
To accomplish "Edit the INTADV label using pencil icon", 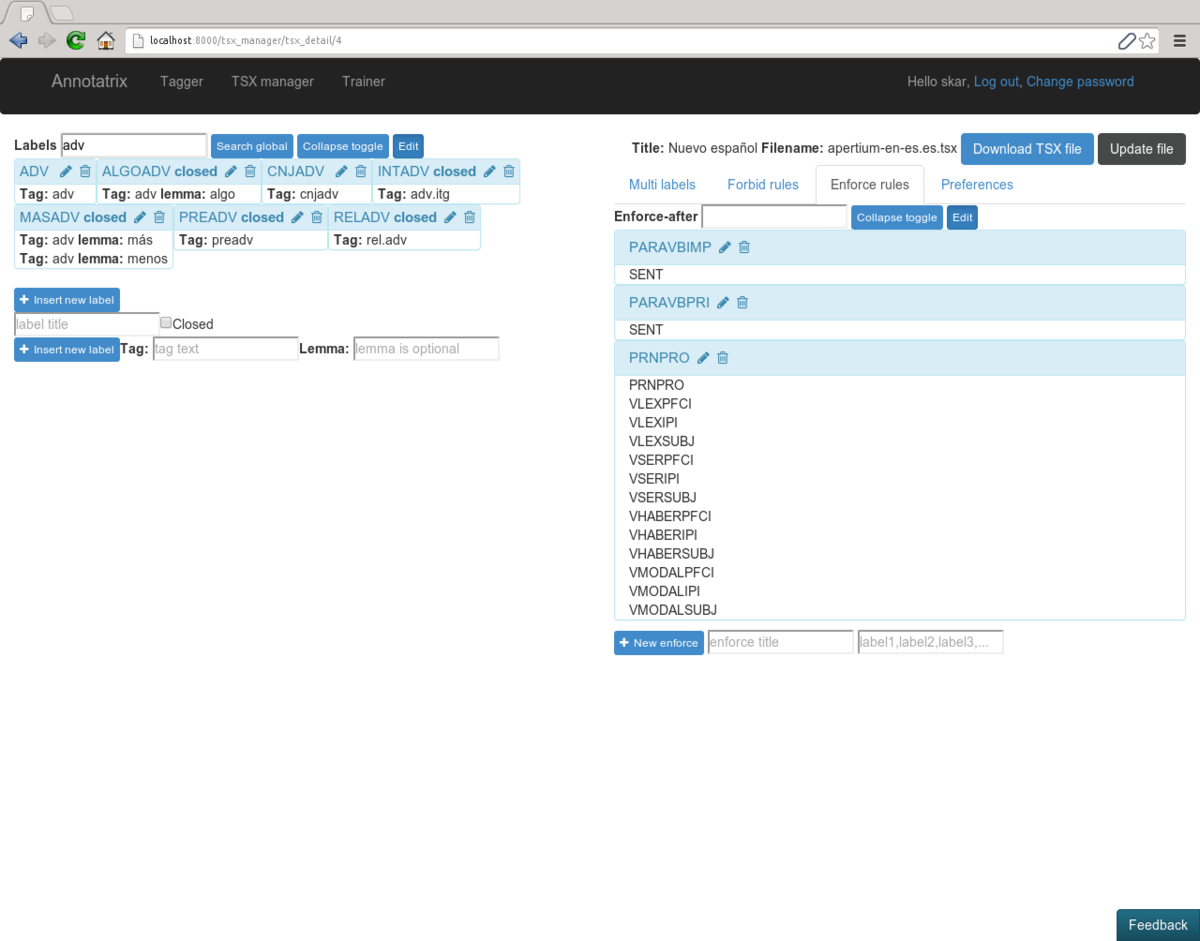I will pyautogui.click(x=490, y=171).
